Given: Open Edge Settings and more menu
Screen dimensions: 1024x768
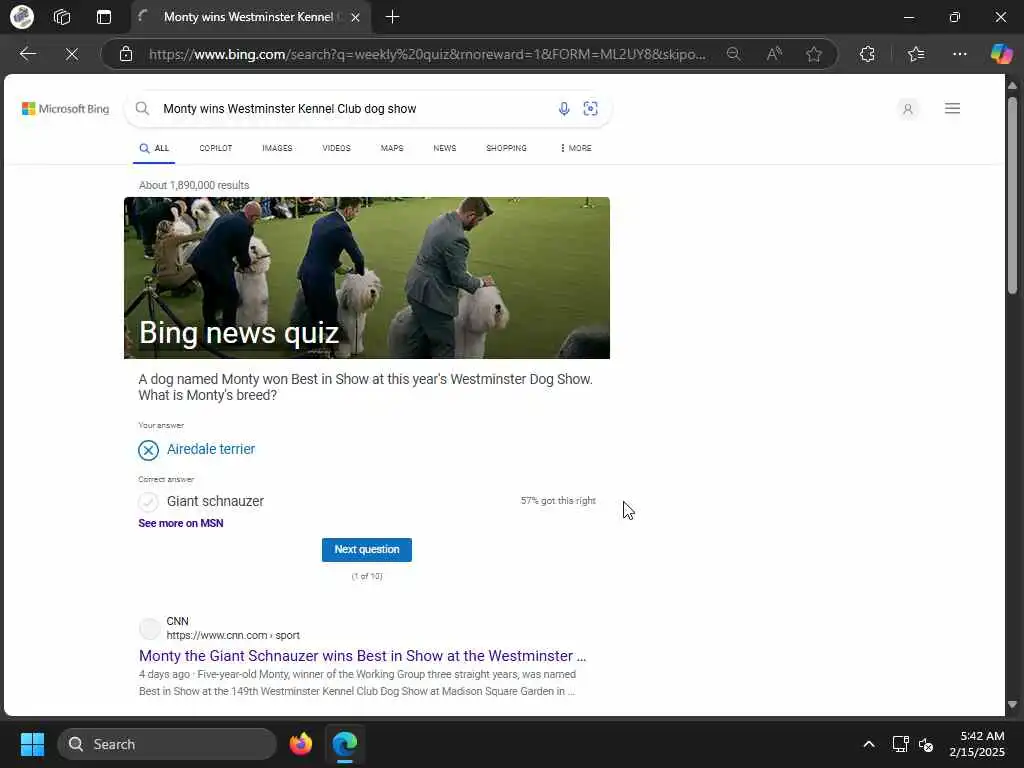Looking at the screenshot, I should click(959, 54).
